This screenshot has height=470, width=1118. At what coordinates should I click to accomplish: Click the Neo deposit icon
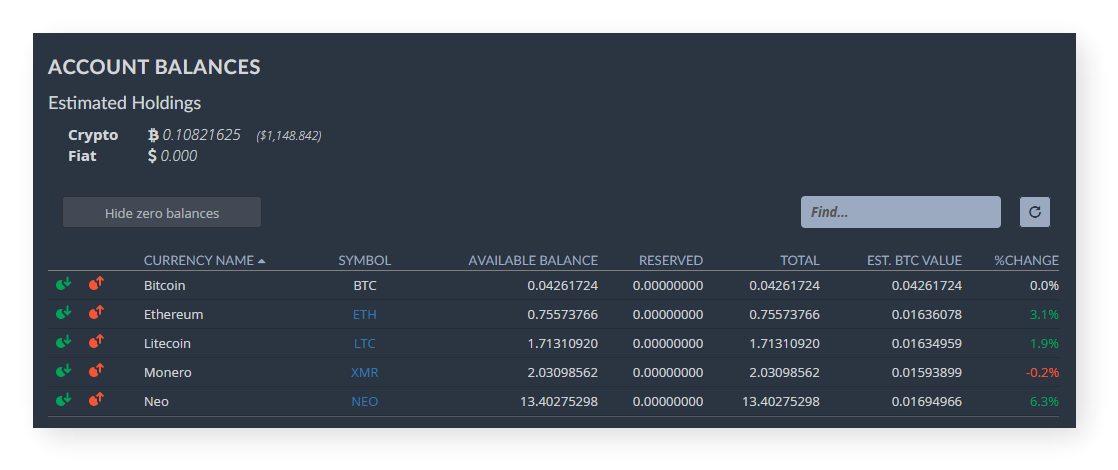(x=64, y=401)
